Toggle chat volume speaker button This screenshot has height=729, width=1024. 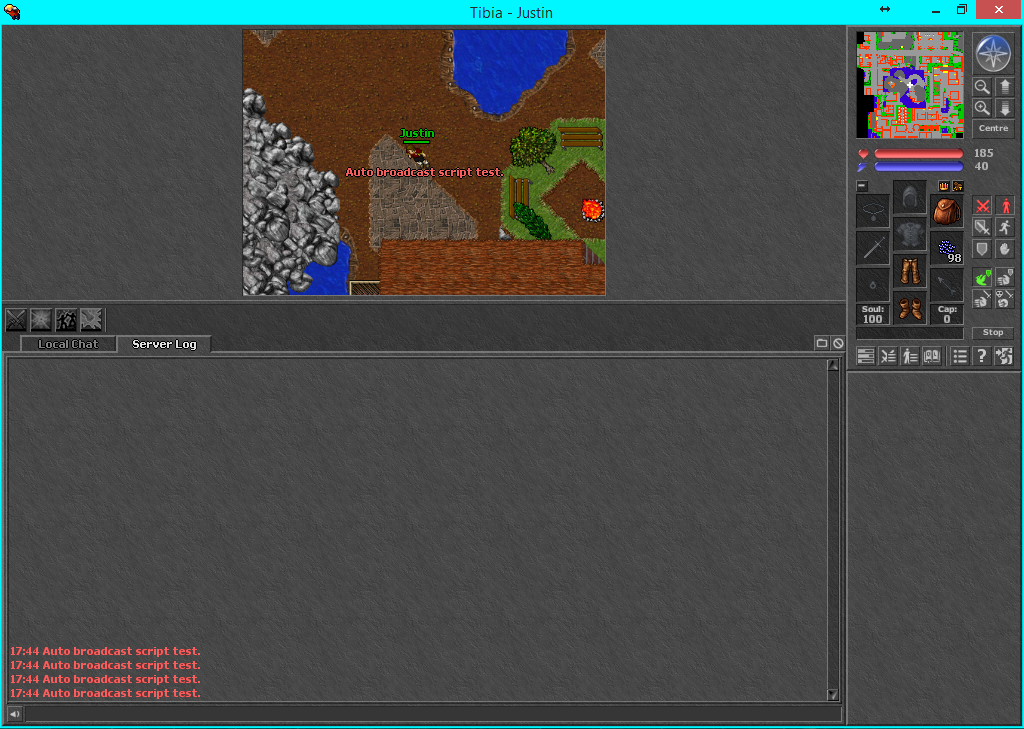14,714
